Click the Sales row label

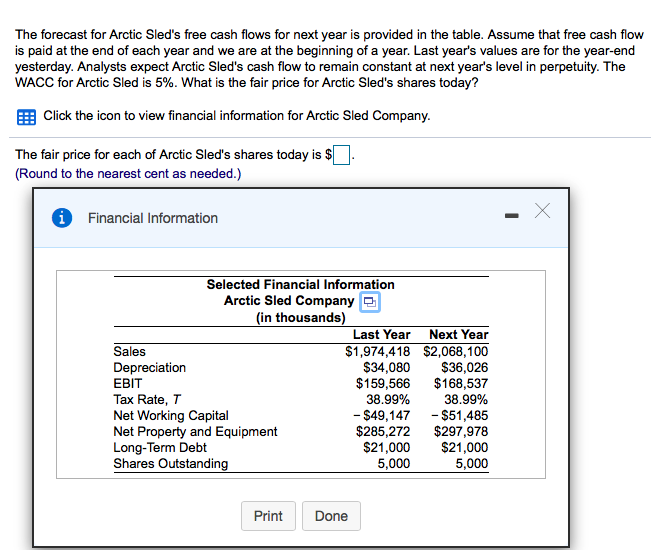[x=129, y=351]
